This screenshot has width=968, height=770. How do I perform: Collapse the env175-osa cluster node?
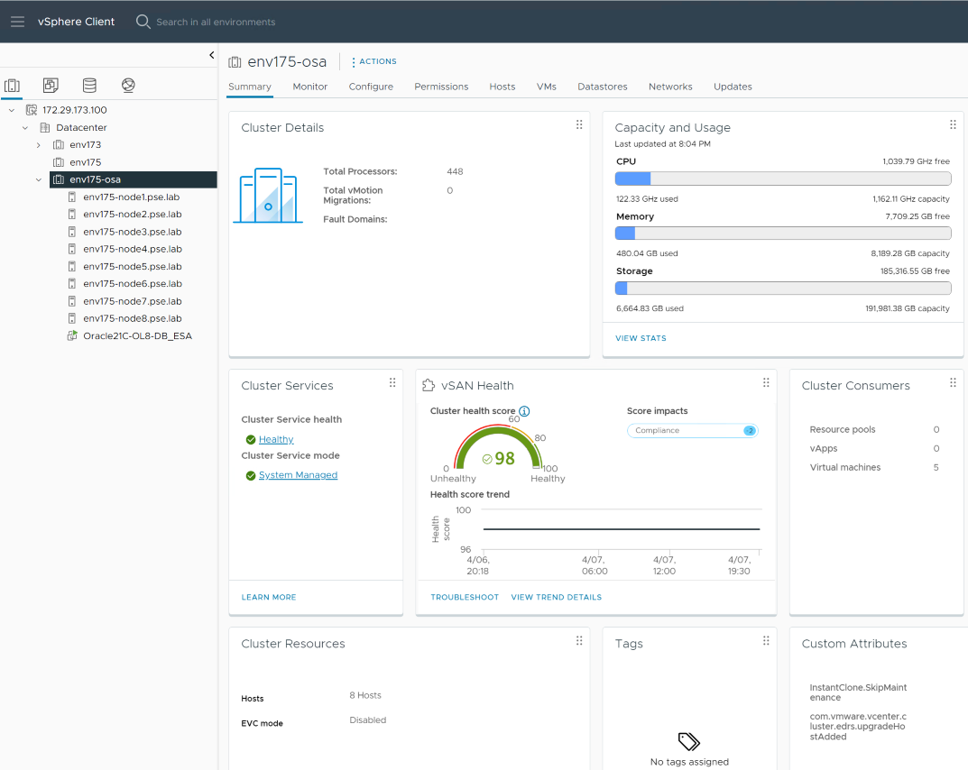point(39,180)
